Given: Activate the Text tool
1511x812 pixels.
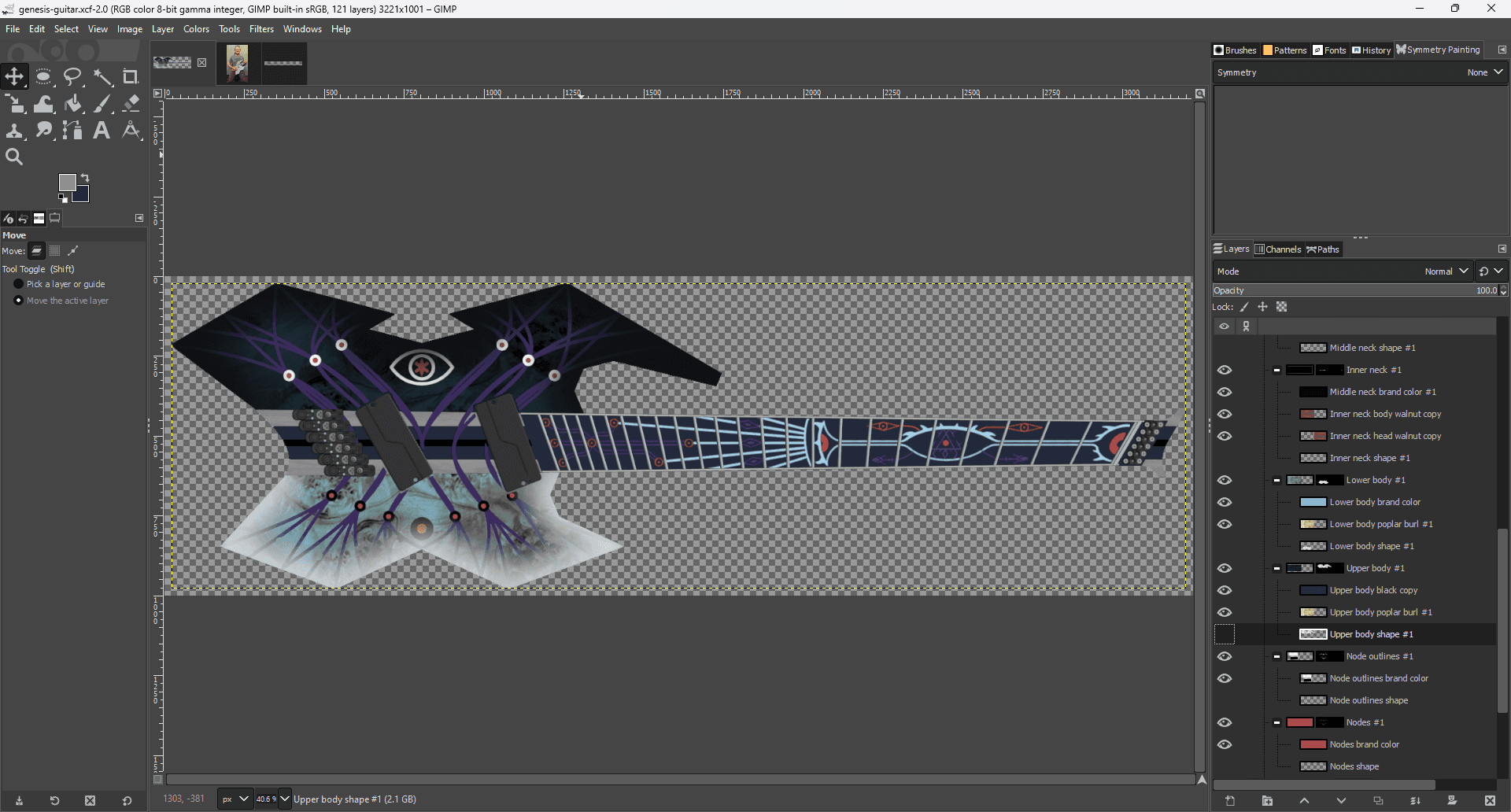Looking at the screenshot, I should point(101,131).
